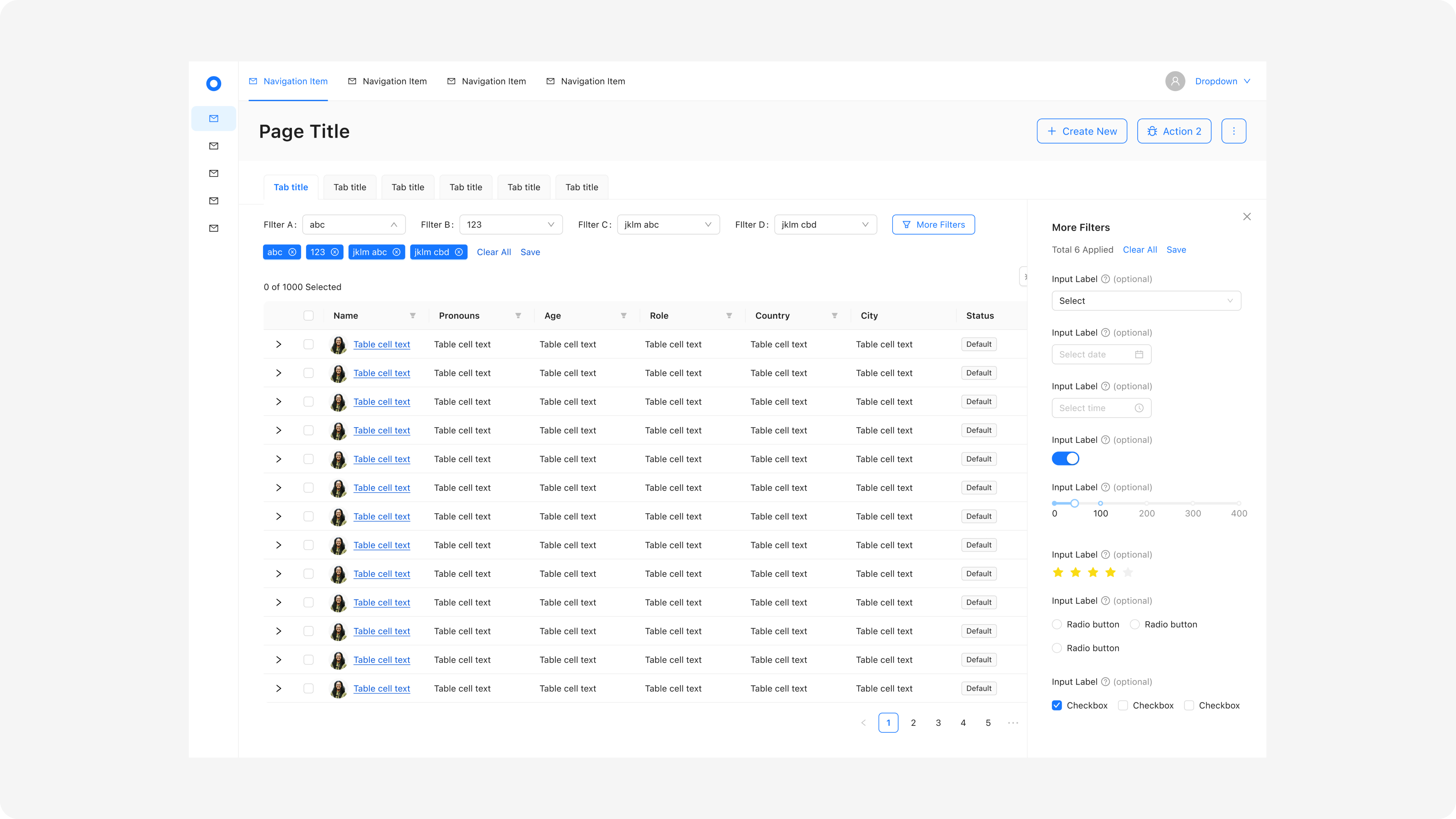Viewport: 1456px width, 819px height.
Task: Open the user avatar icon
Action: pyautogui.click(x=1175, y=81)
